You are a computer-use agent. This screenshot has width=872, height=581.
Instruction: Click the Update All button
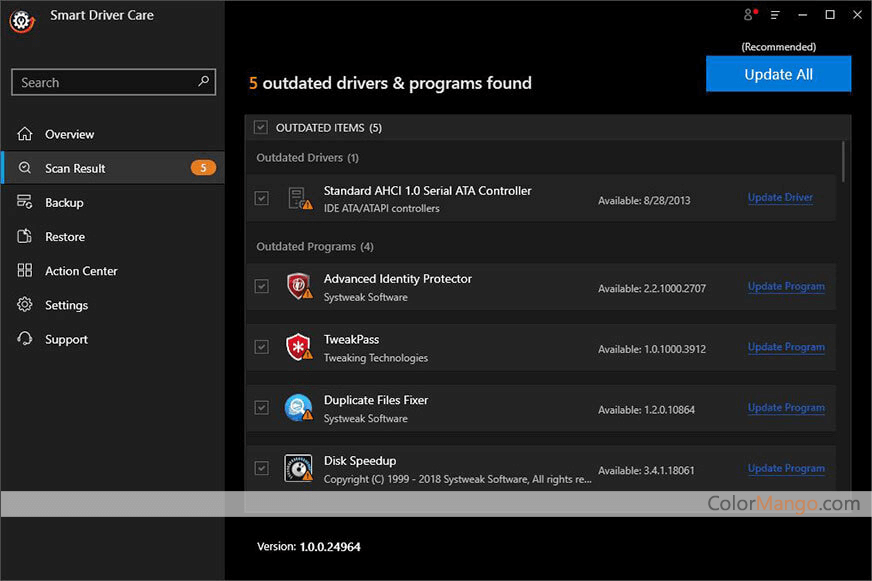[x=778, y=74]
